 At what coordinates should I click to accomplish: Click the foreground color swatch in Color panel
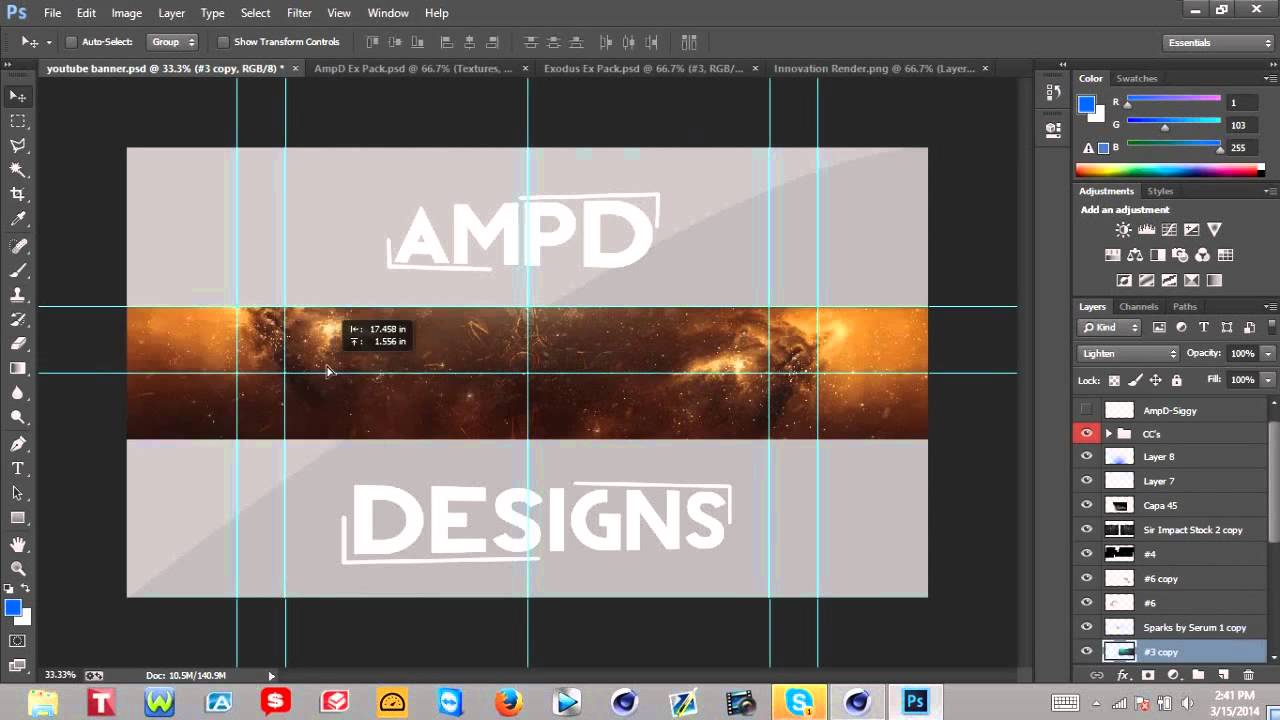pos(1086,104)
